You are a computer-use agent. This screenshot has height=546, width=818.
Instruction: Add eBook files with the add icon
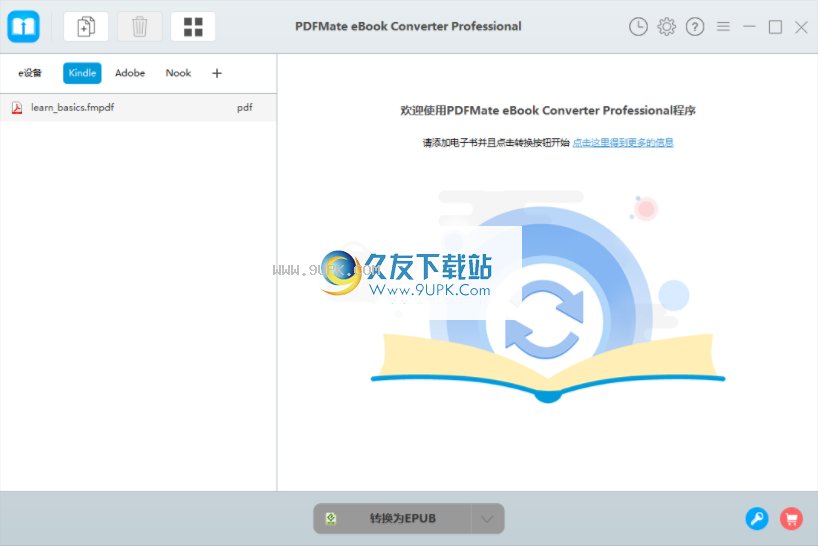coord(86,26)
